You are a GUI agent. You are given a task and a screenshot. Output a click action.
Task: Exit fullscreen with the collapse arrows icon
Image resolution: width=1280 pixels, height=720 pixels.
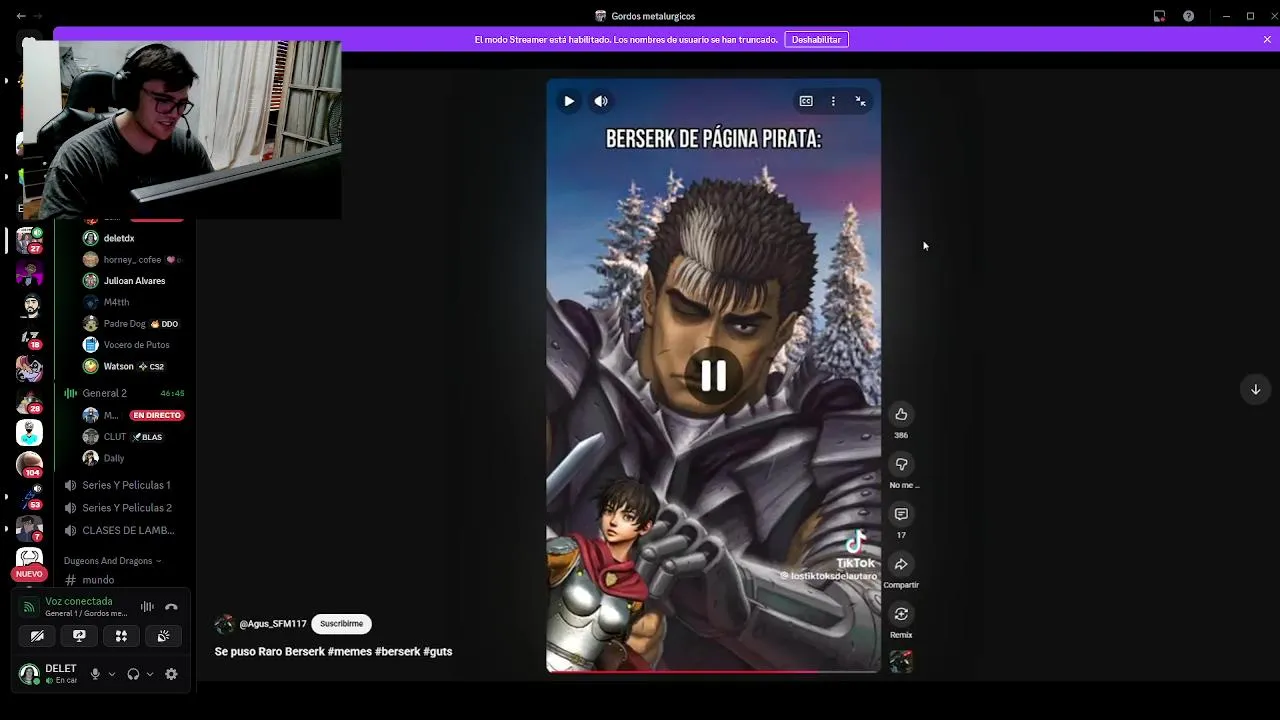point(860,101)
